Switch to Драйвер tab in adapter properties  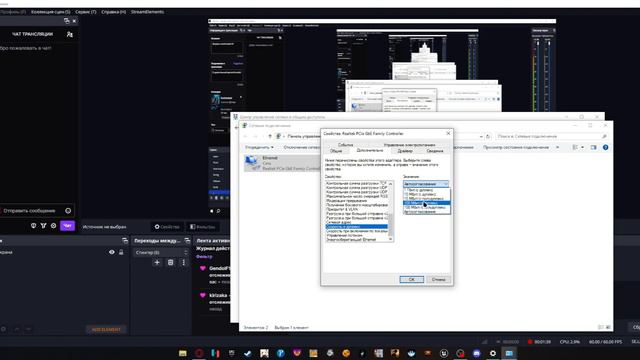click(405, 151)
